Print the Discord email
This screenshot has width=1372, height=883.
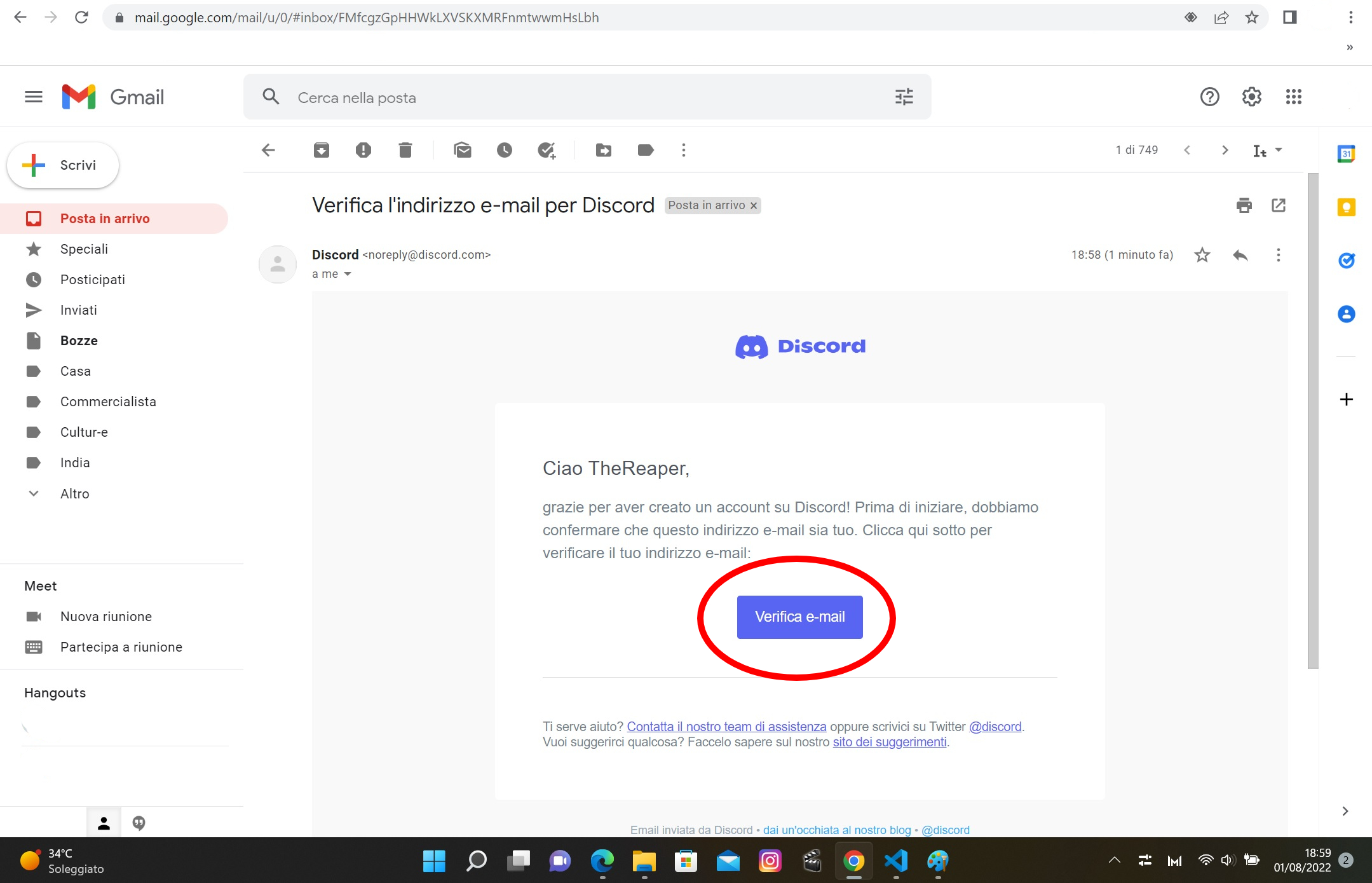tap(1244, 205)
